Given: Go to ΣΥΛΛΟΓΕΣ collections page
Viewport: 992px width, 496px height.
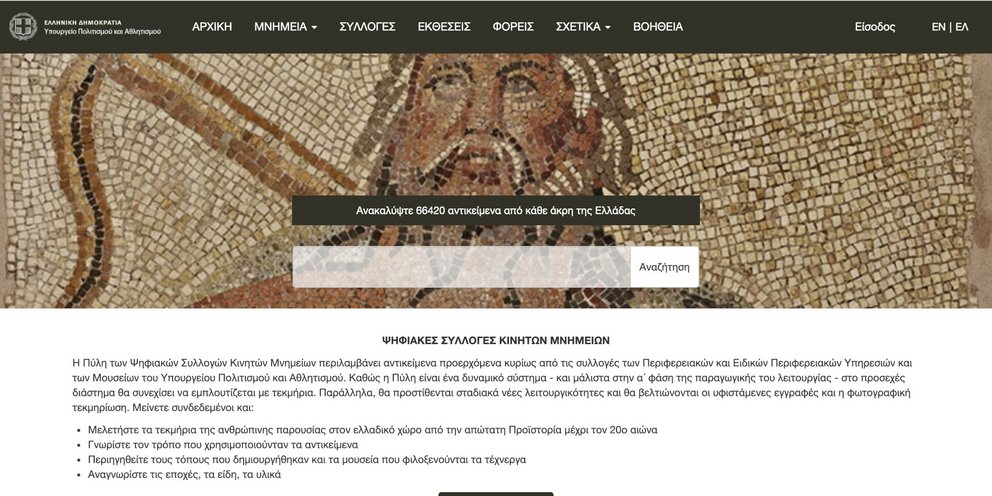Looking at the screenshot, I should point(368,27).
